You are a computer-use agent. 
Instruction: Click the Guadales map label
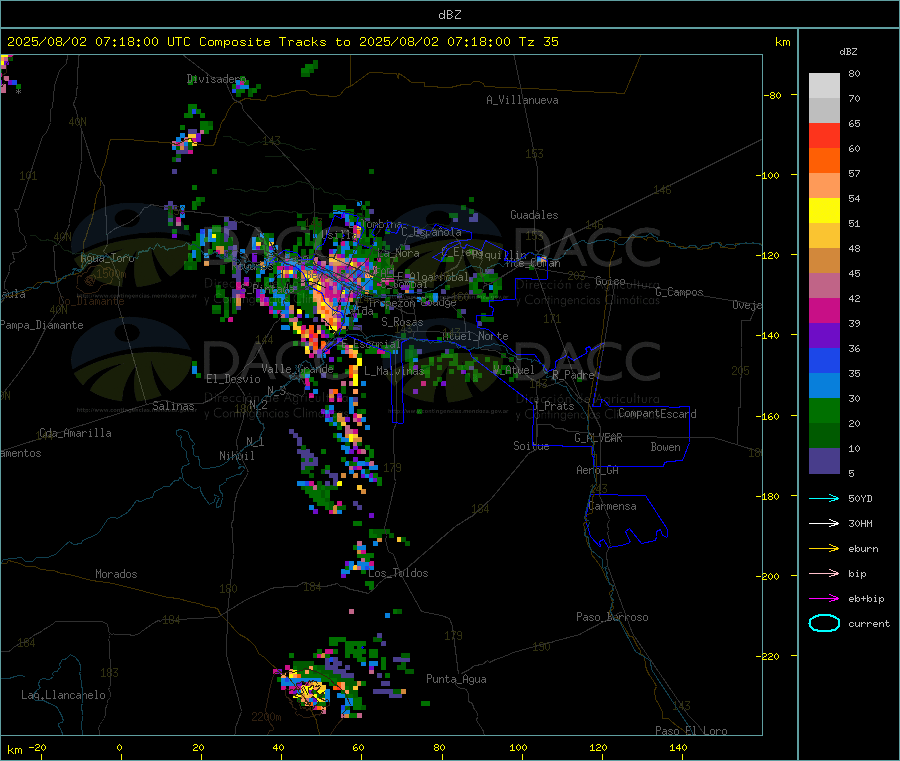[x=534, y=215]
